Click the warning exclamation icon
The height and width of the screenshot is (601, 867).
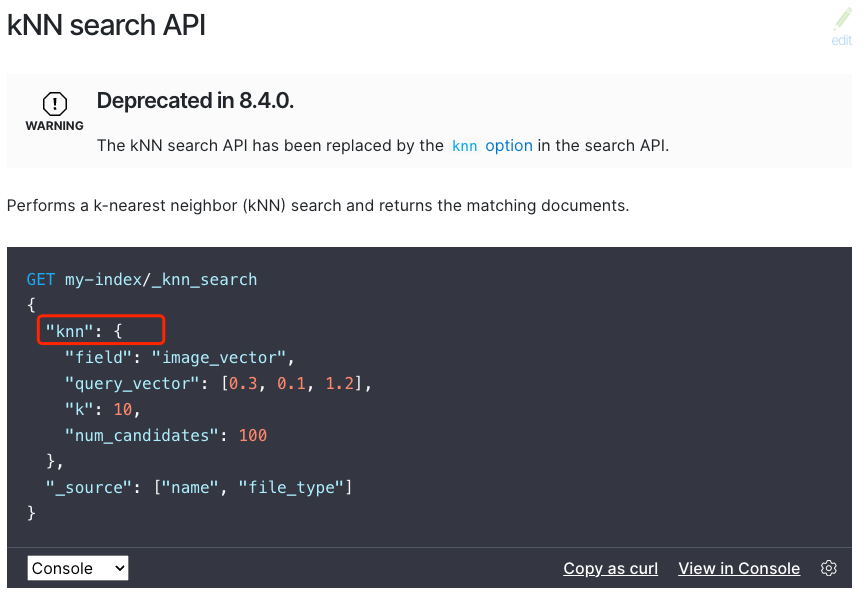(x=55, y=103)
